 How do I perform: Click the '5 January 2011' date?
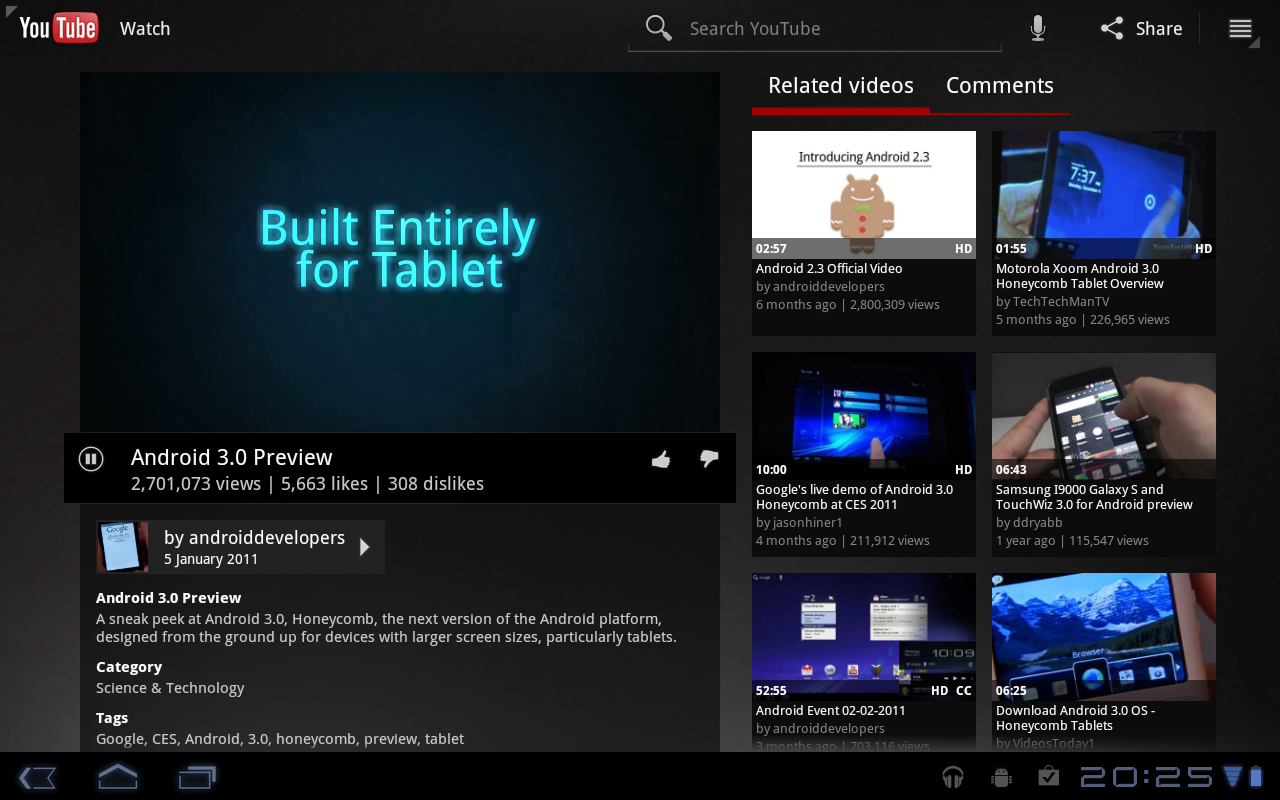tap(211, 560)
